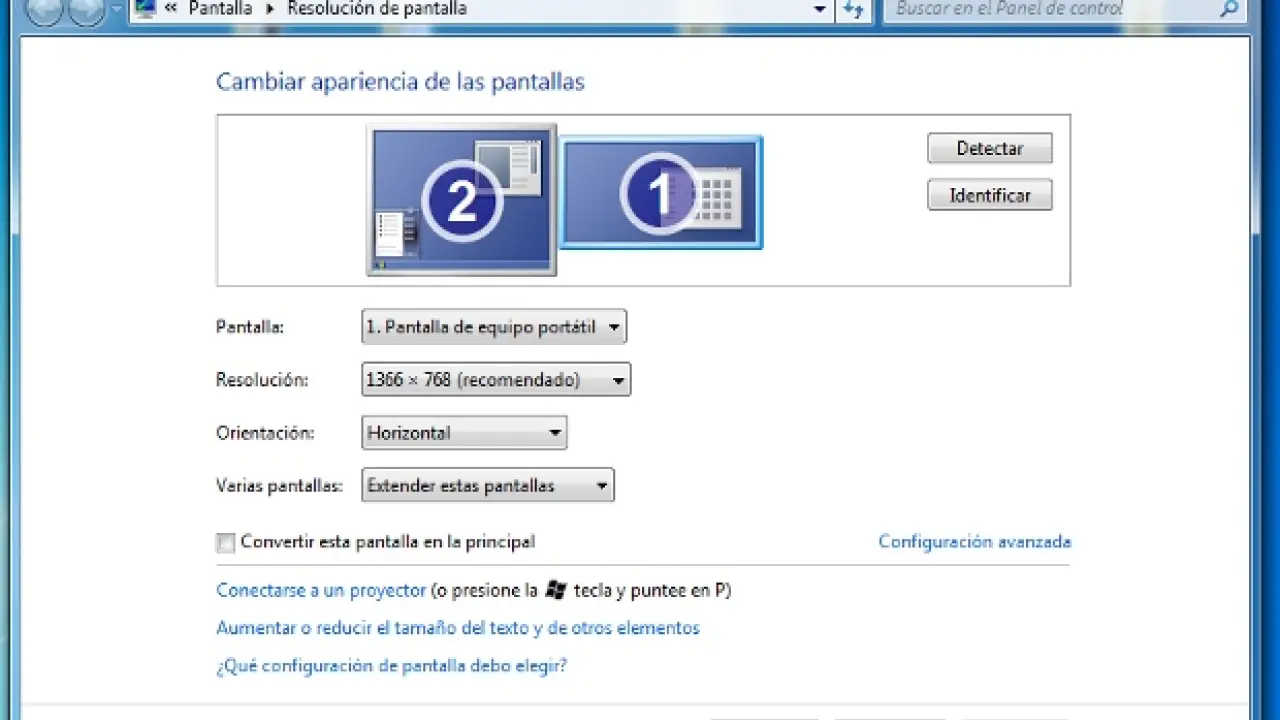1280x720 pixels.
Task: Open Aumentar o reducir el tamaño del texto link
Action: 457,628
